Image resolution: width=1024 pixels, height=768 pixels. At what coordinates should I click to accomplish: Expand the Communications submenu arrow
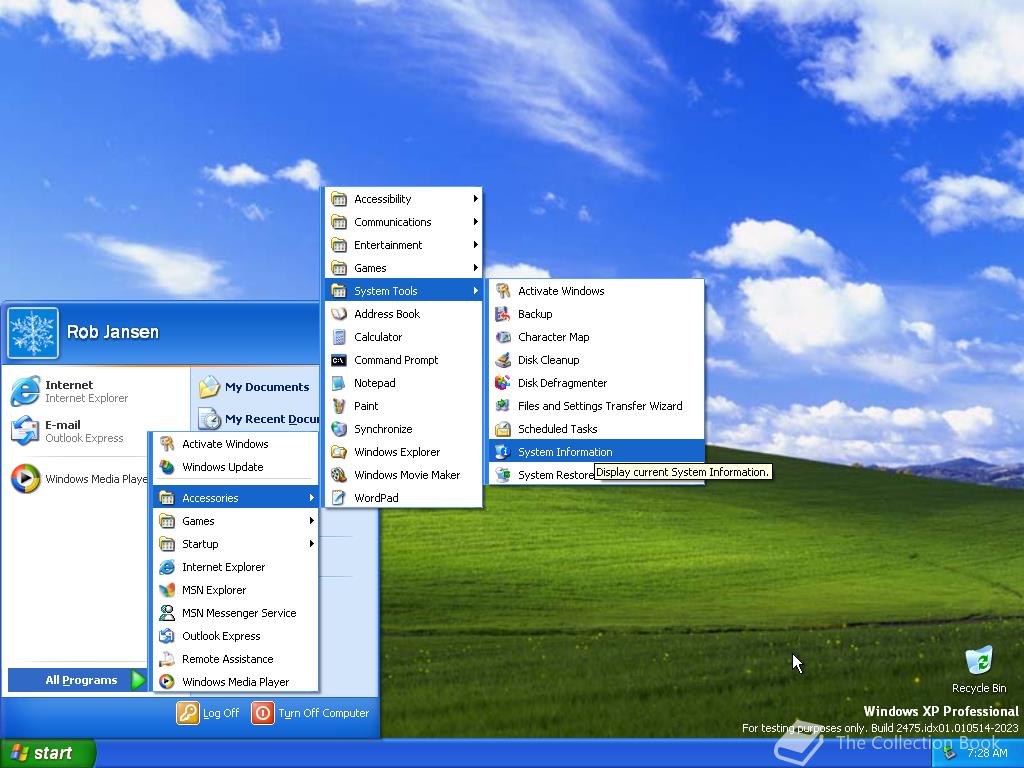tap(475, 222)
